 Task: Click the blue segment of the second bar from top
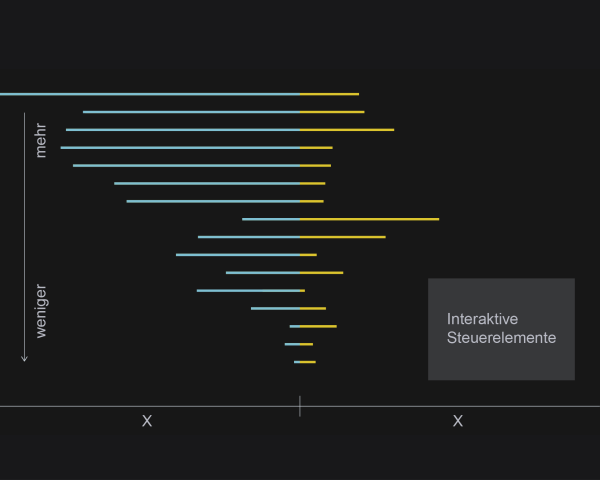click(191, 112)
